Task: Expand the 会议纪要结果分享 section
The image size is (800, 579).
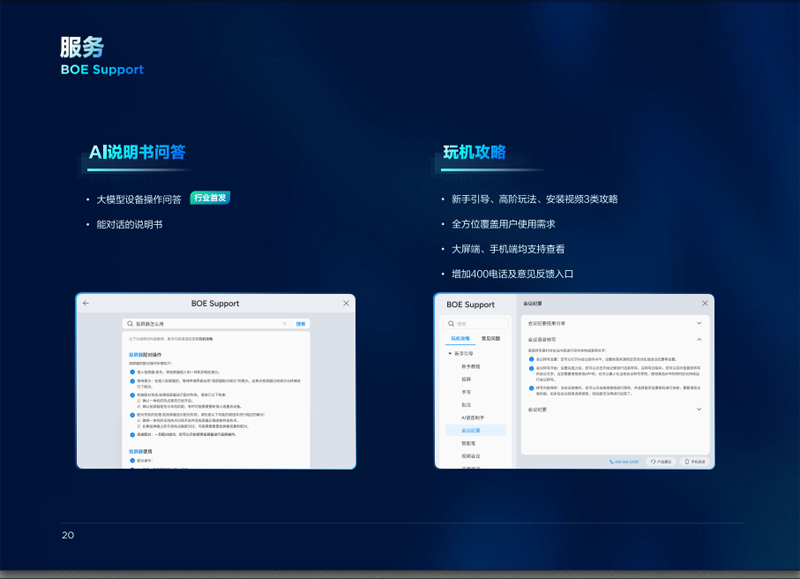Action: (x=699, y=323)
